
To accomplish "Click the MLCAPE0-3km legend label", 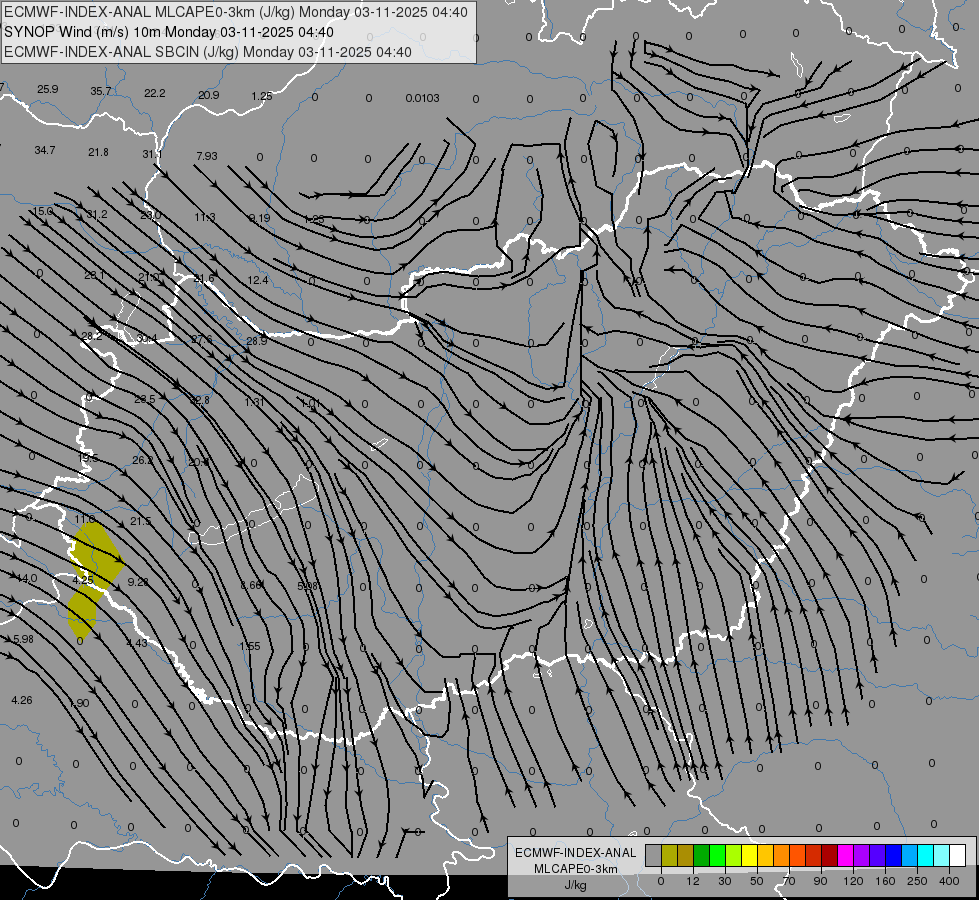I will point(576,869).
